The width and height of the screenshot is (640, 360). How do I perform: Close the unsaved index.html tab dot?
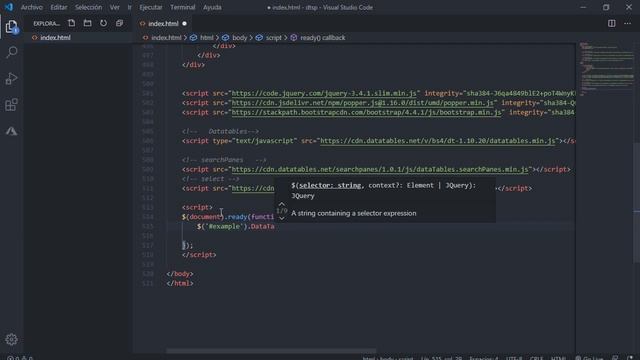pyautogui.click(x=184, y=24)
